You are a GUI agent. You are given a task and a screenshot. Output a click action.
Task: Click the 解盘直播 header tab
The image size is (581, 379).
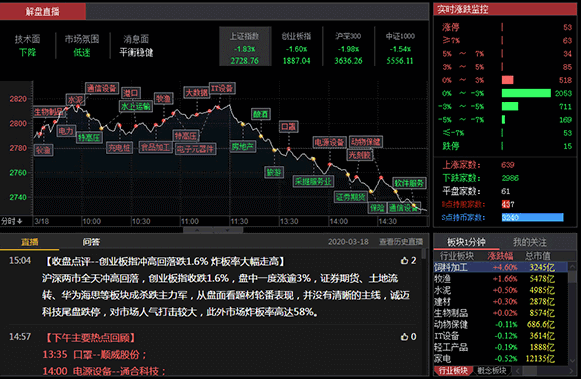[x=43, y=11]
